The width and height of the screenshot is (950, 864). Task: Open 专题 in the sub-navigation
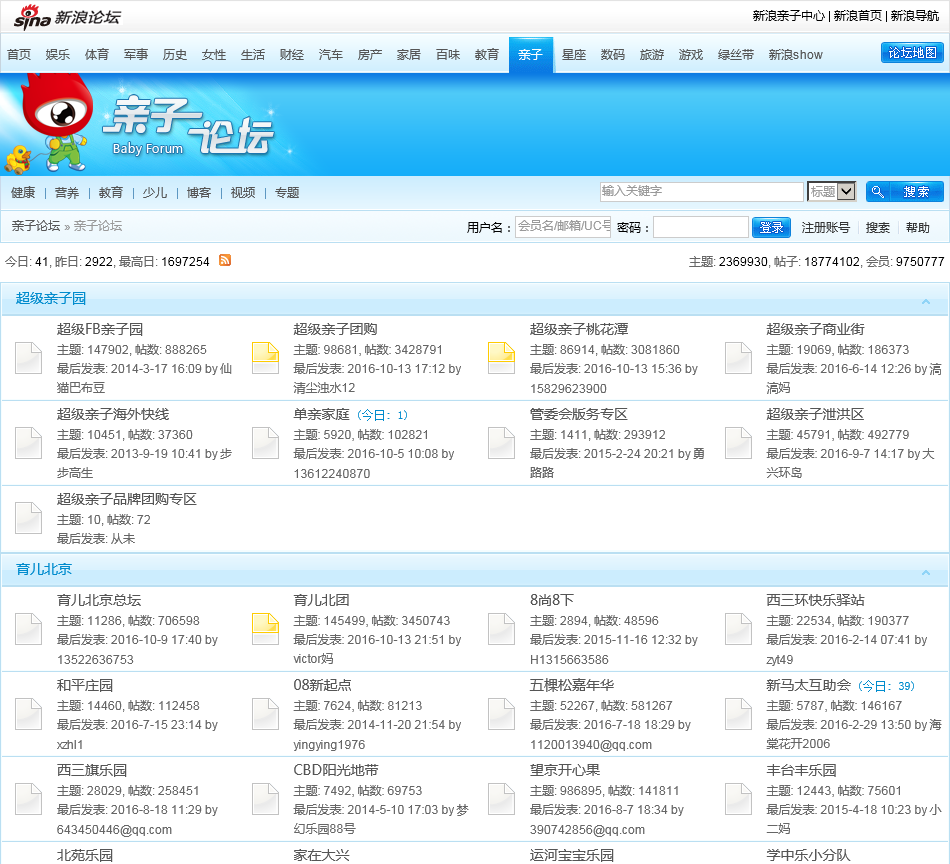tap(287, 193)
